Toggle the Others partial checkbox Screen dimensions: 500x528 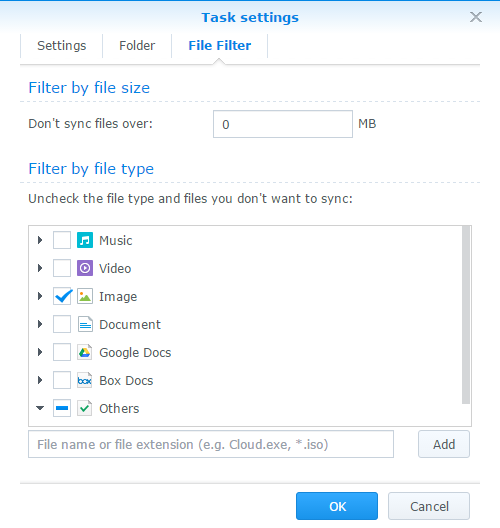(x=62, y=408)
